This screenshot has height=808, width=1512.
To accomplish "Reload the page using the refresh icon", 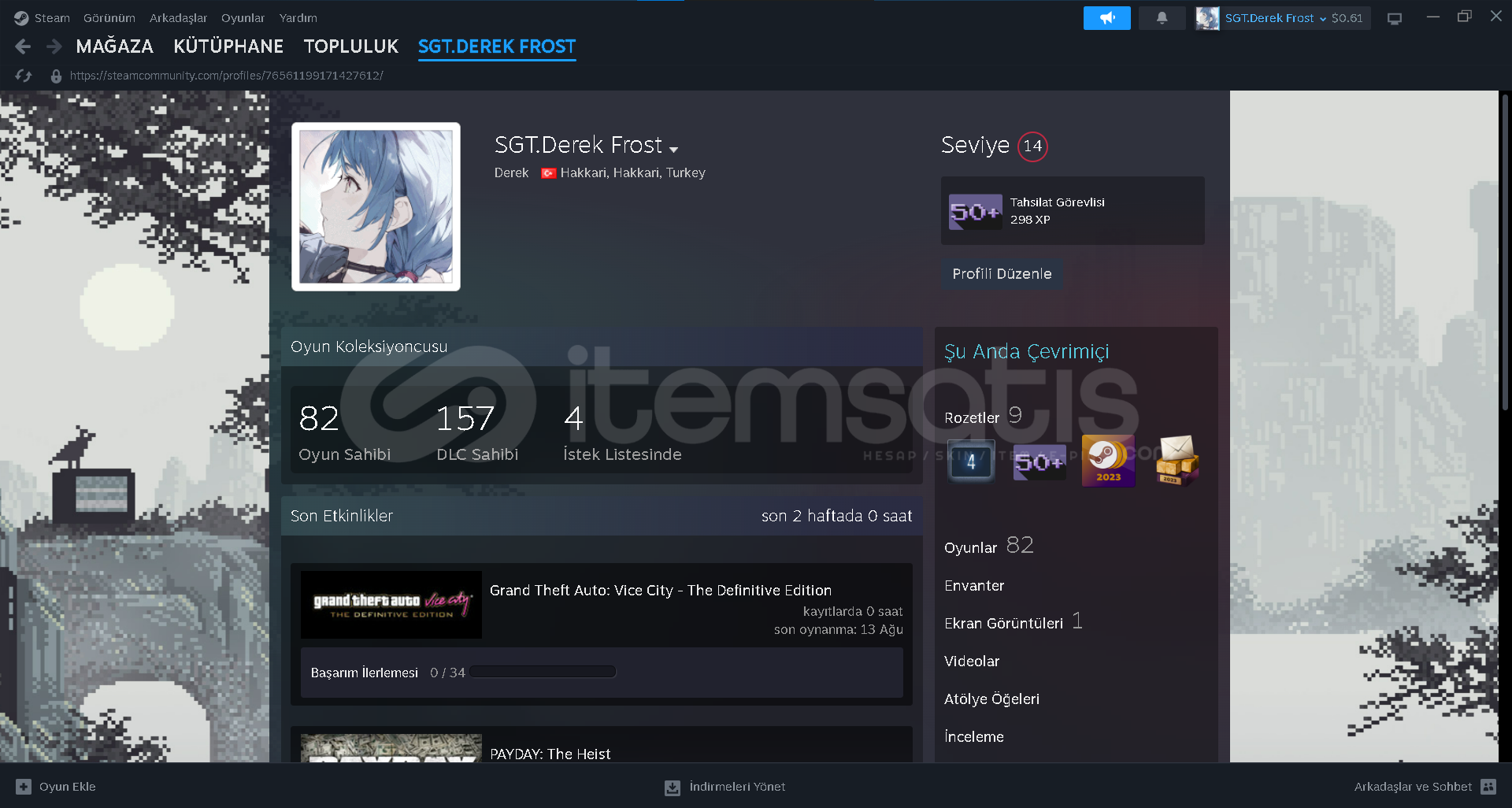I will 24,76.
